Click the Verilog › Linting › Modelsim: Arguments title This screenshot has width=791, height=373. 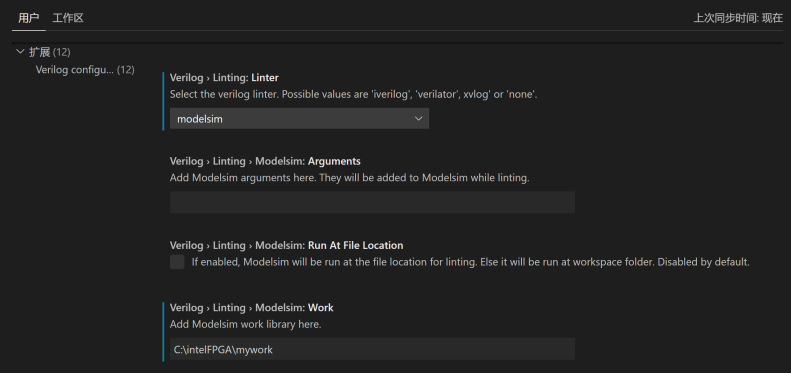tap(265, 161)
